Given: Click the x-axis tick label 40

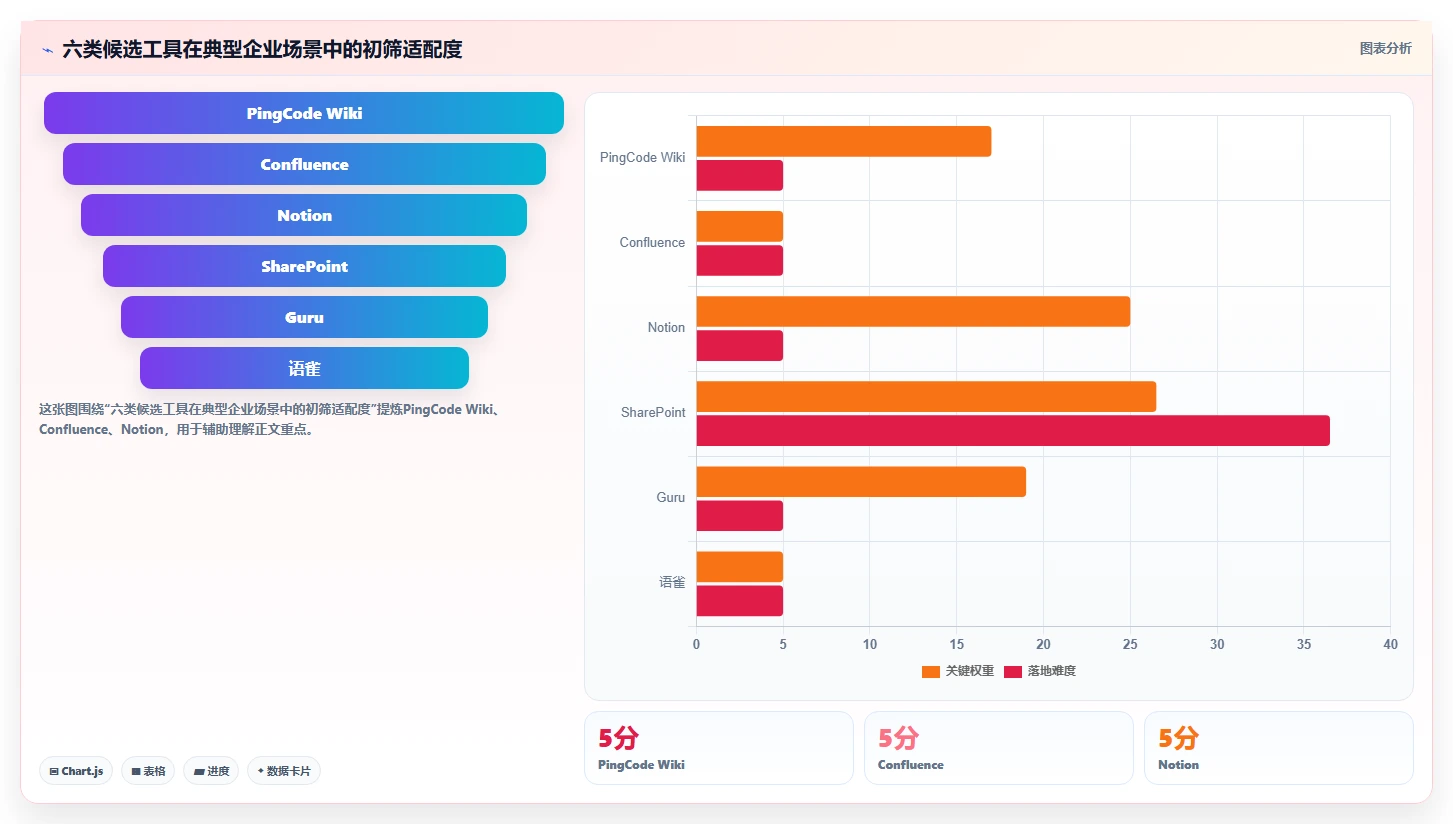Looking at the screenshot, I should point(1390,645).
